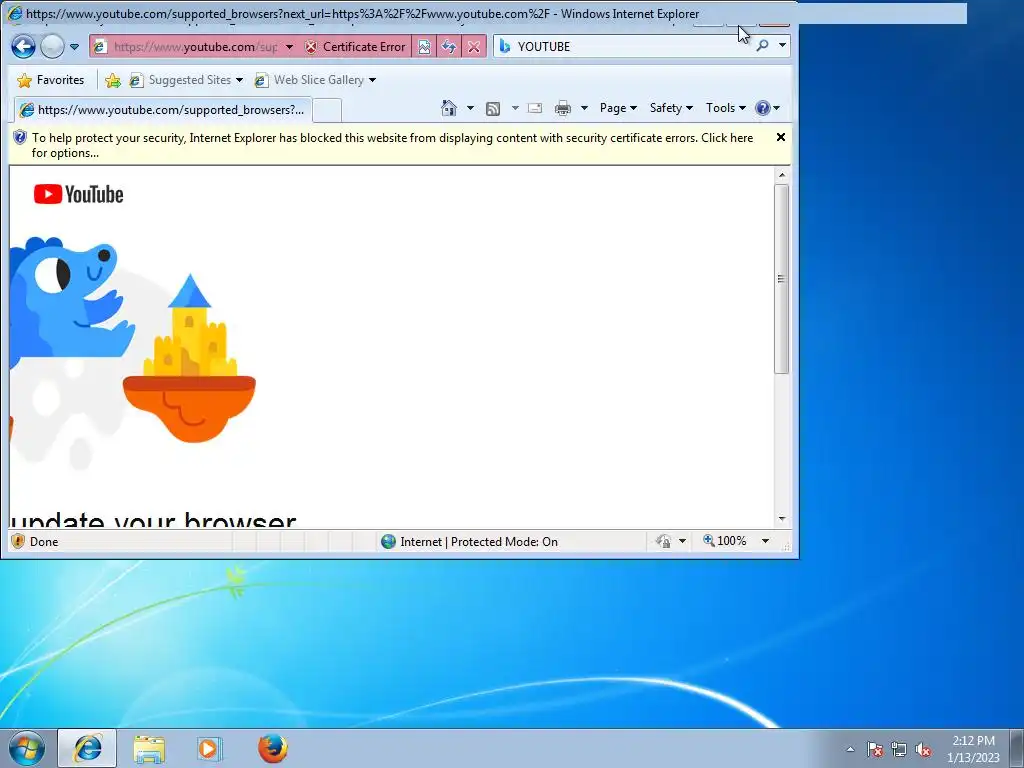Open the Favorites center
The height and width of the screenshot is (768, 1024).
coord(51,80)
